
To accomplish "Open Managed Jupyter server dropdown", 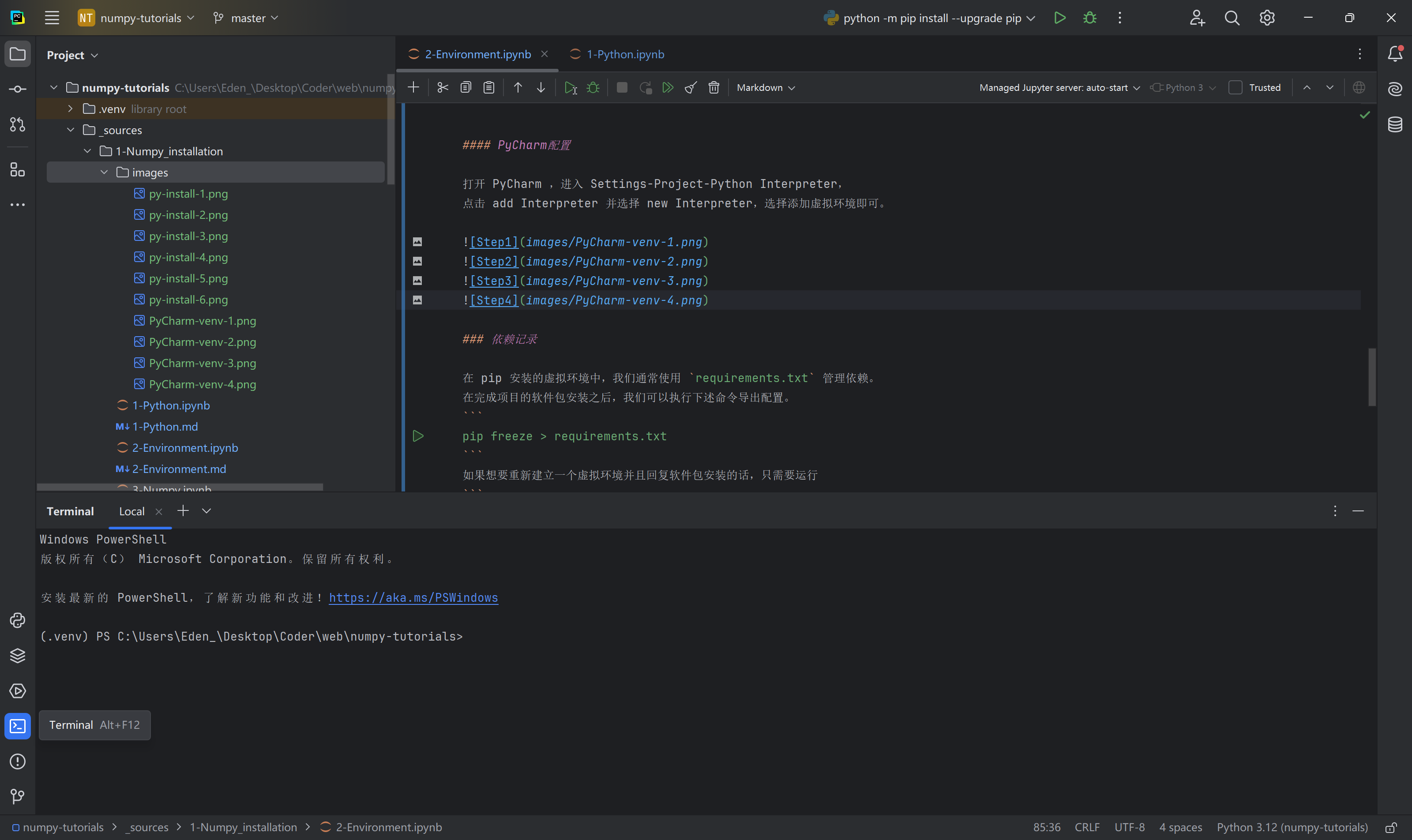I will pyautogui.click(x=1060, y=87).
